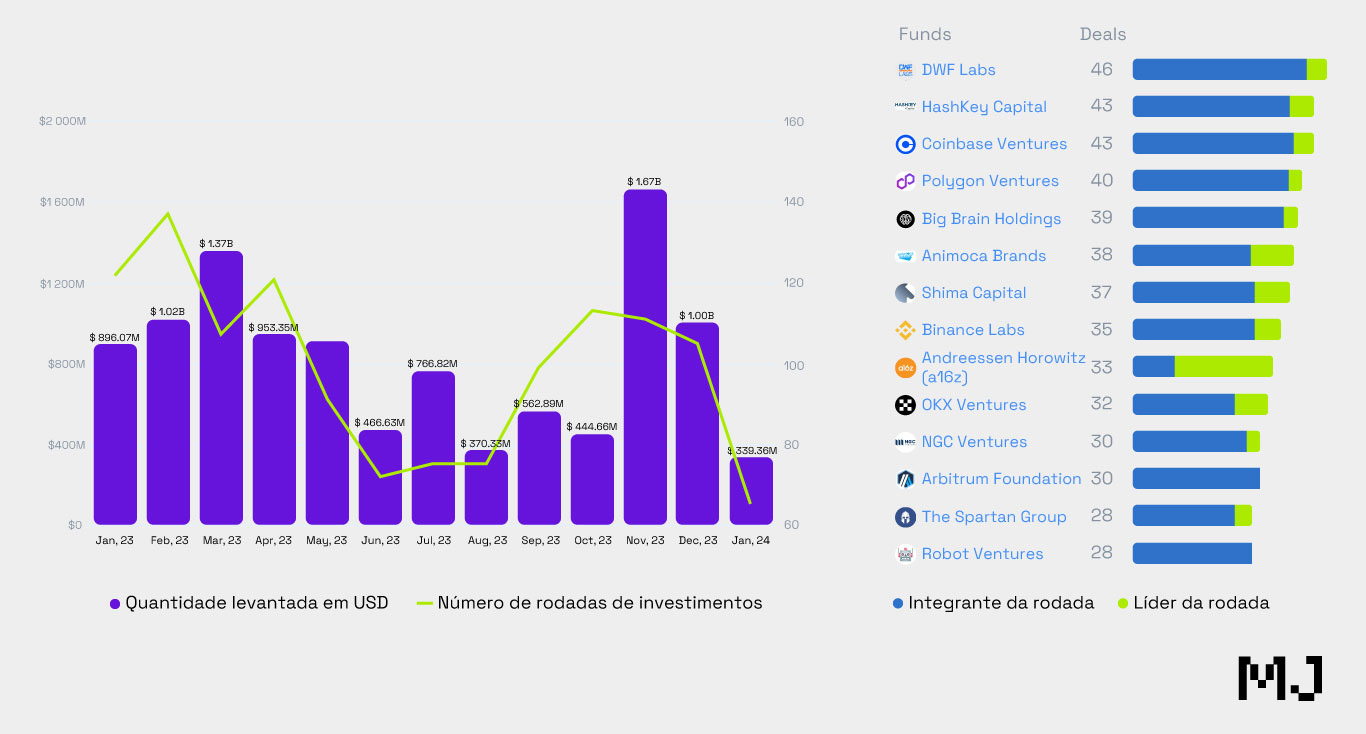Click the Robot Ventures logo icon
Image resolution: width=1366 pixels, height=734 pixels.
[905, 554]
